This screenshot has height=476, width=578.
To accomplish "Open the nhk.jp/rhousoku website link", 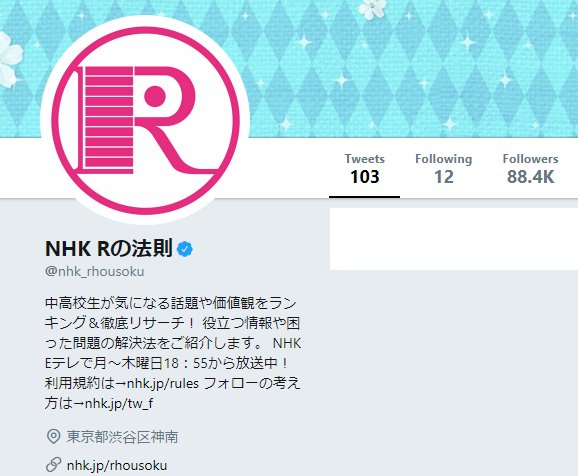I will click(117, 465).
